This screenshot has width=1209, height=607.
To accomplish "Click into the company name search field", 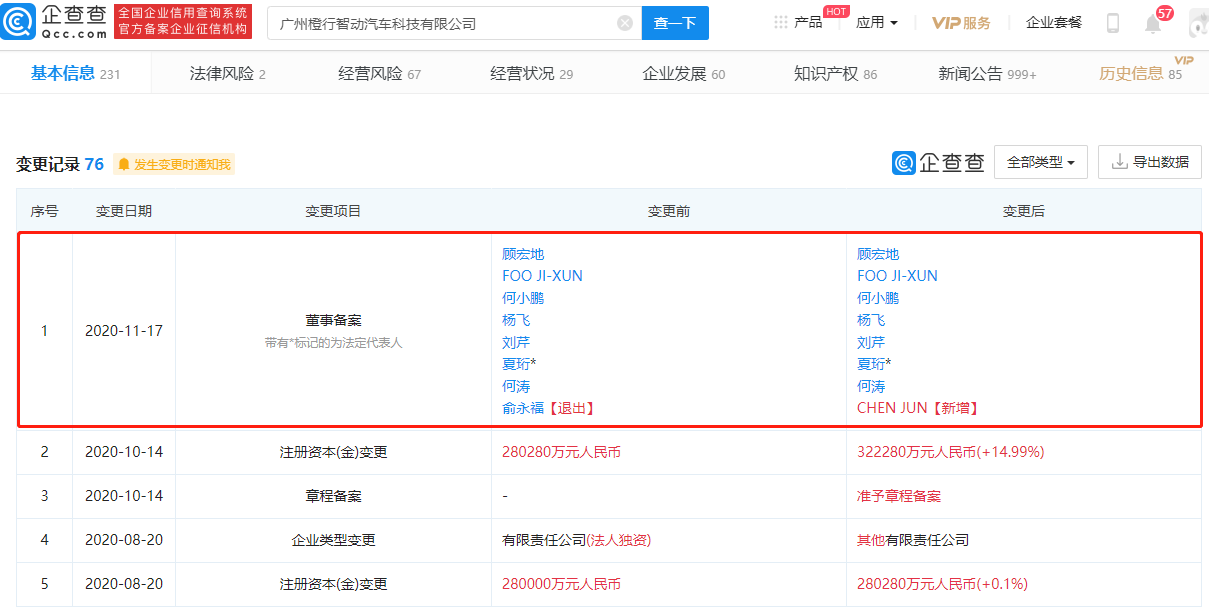I will (x=440, y=23).
